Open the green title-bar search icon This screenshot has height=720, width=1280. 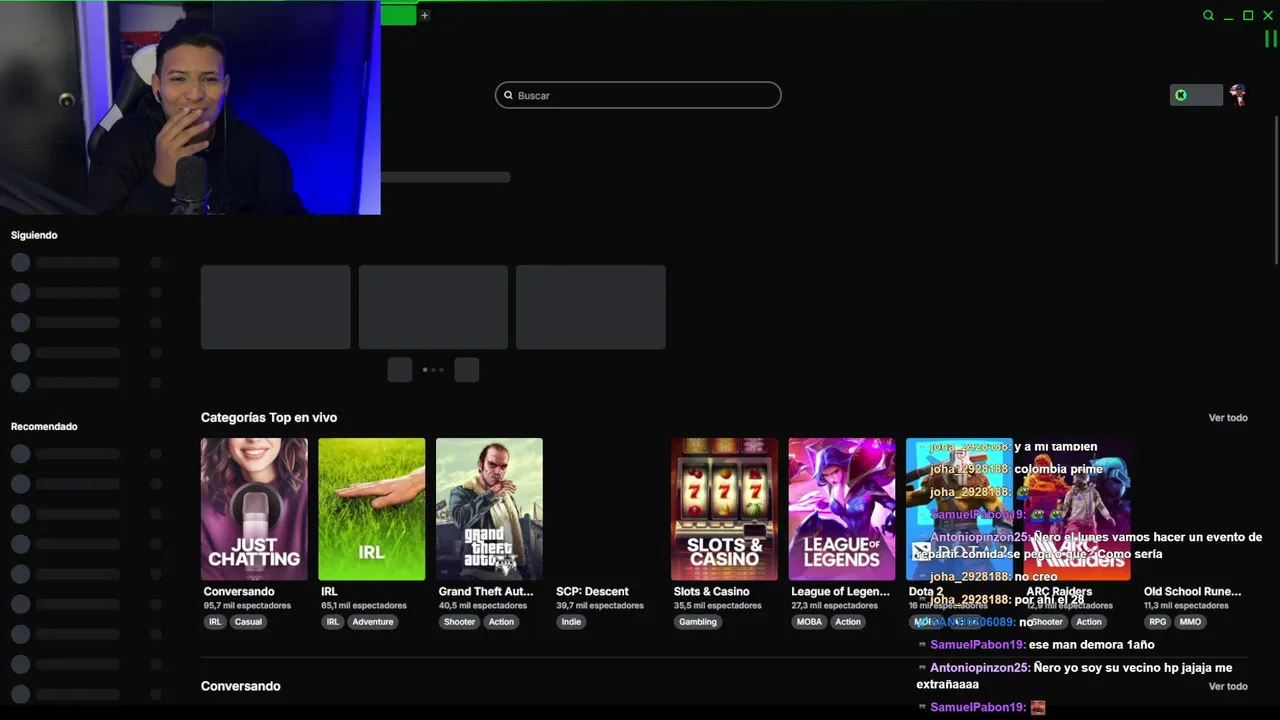tap(1208, 15)
